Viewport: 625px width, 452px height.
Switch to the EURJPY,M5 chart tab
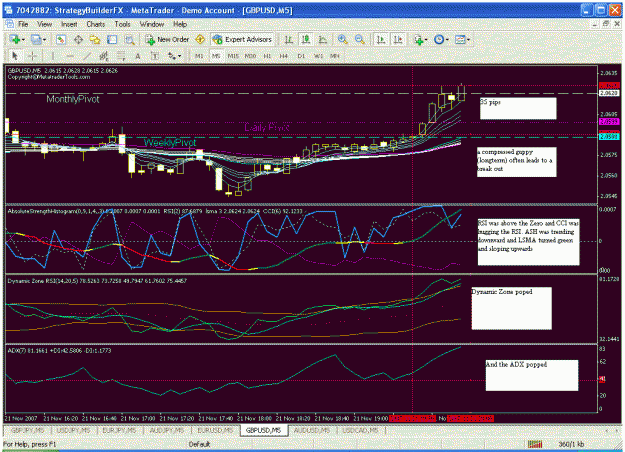[x=119, y=430]
